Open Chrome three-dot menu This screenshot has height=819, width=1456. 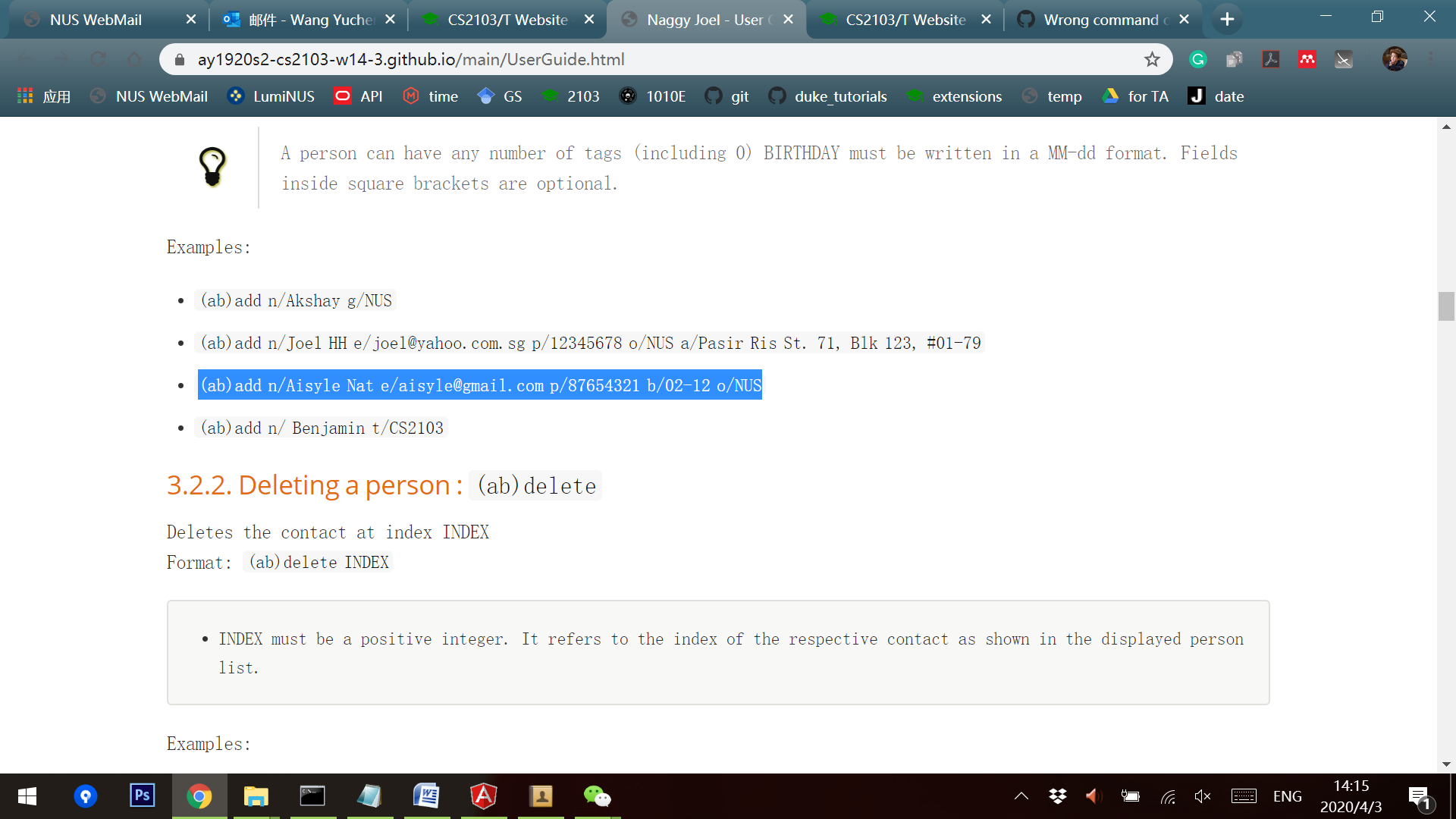[x=1431, y=59]
